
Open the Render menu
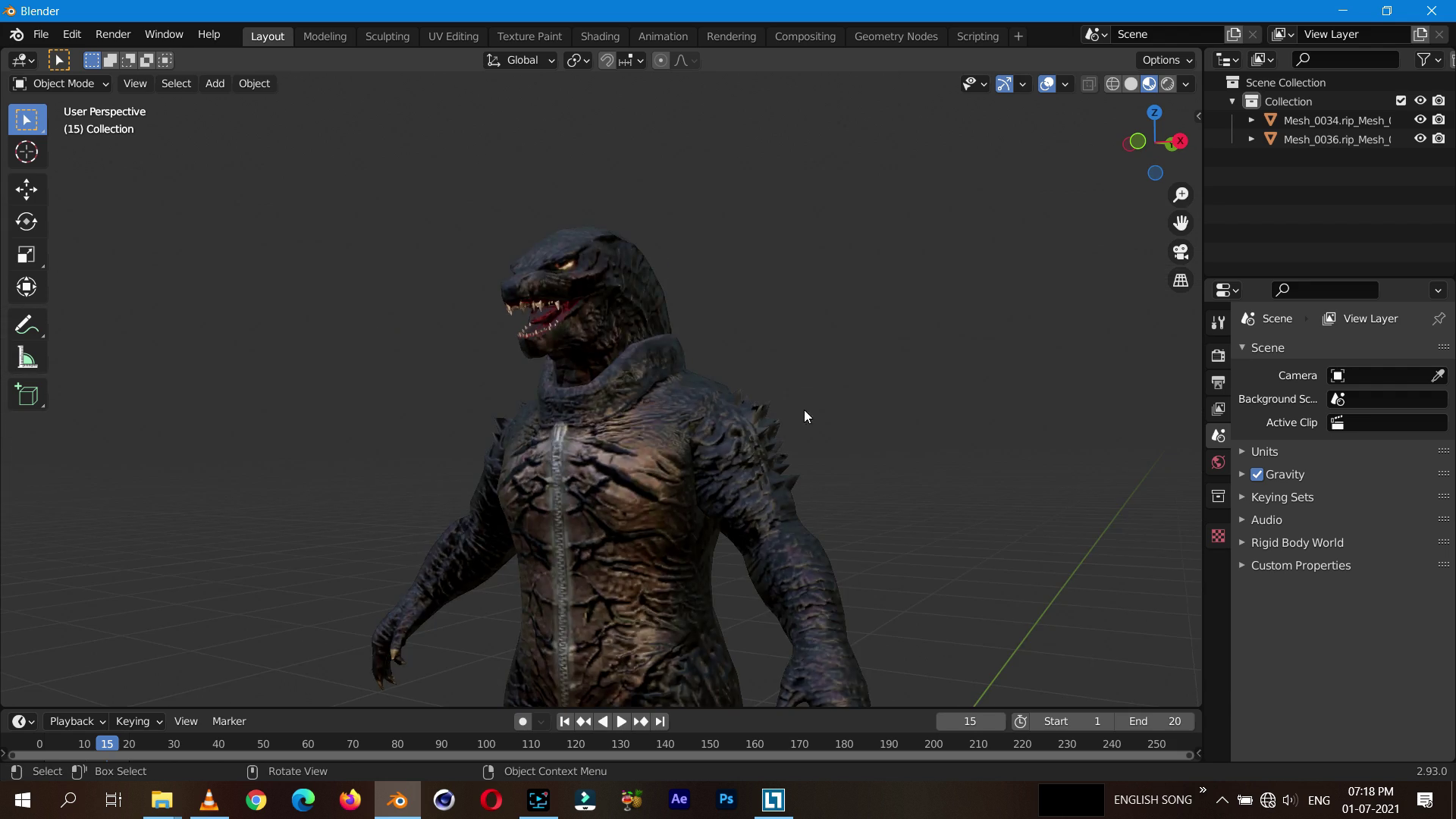point(113,35)
